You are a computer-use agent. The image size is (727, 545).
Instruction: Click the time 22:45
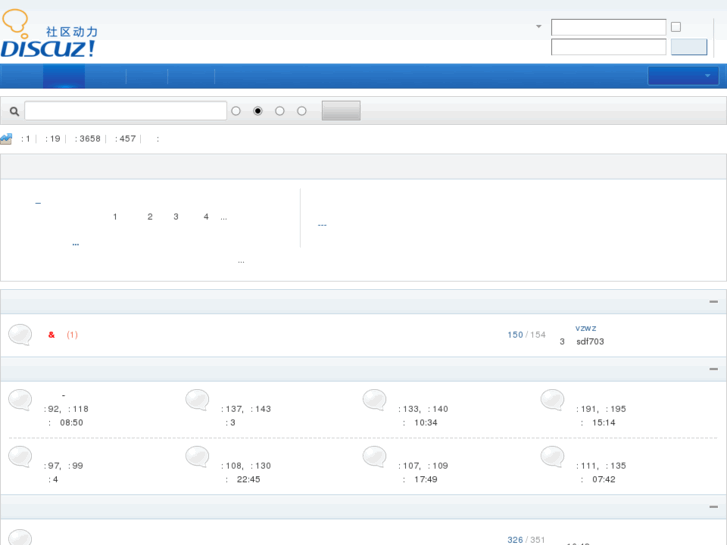pos(249,479)
